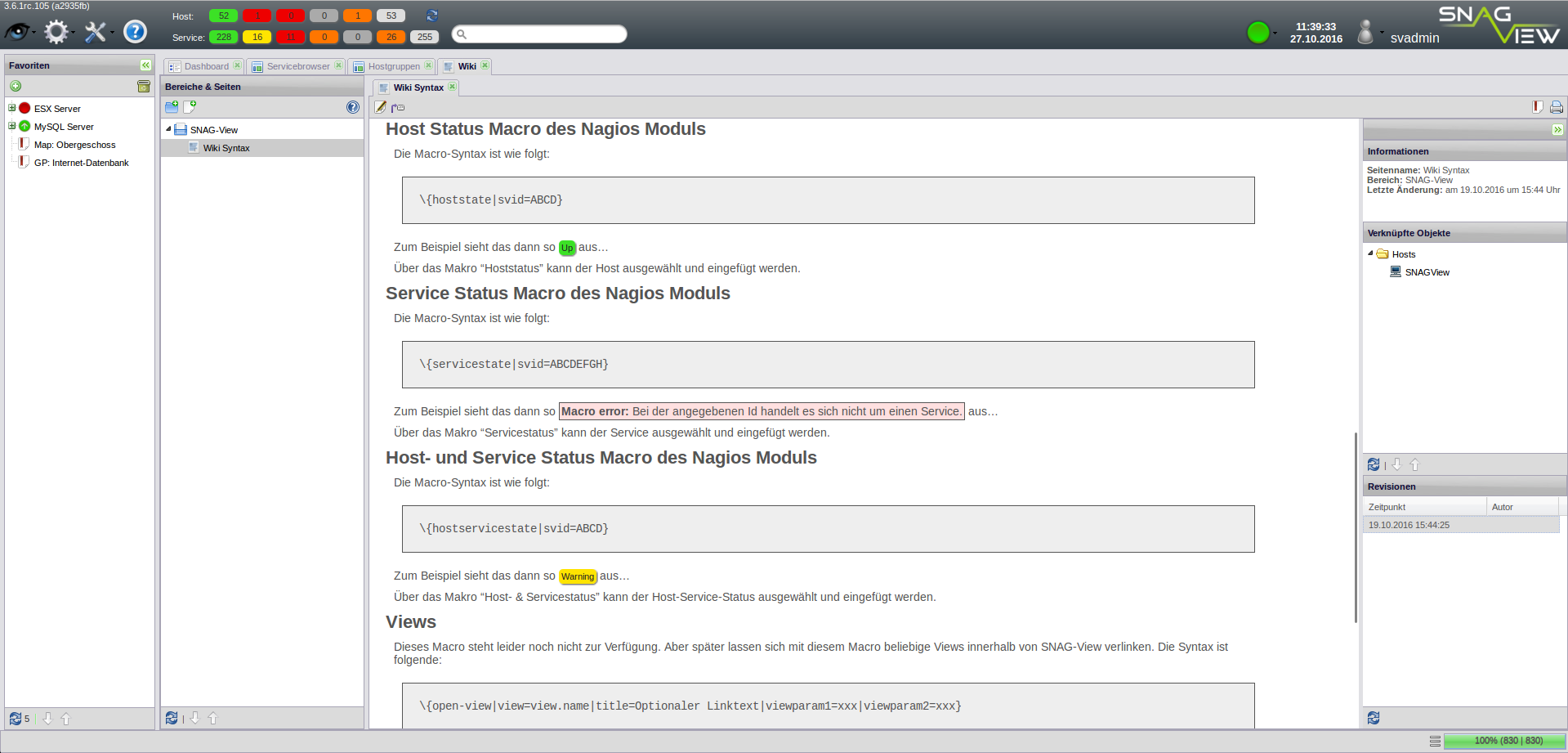The width and height of the screenshot is (1568, 753).
Task: Refresh the Bereiche & Seiten tree
Action: point(172,718)
